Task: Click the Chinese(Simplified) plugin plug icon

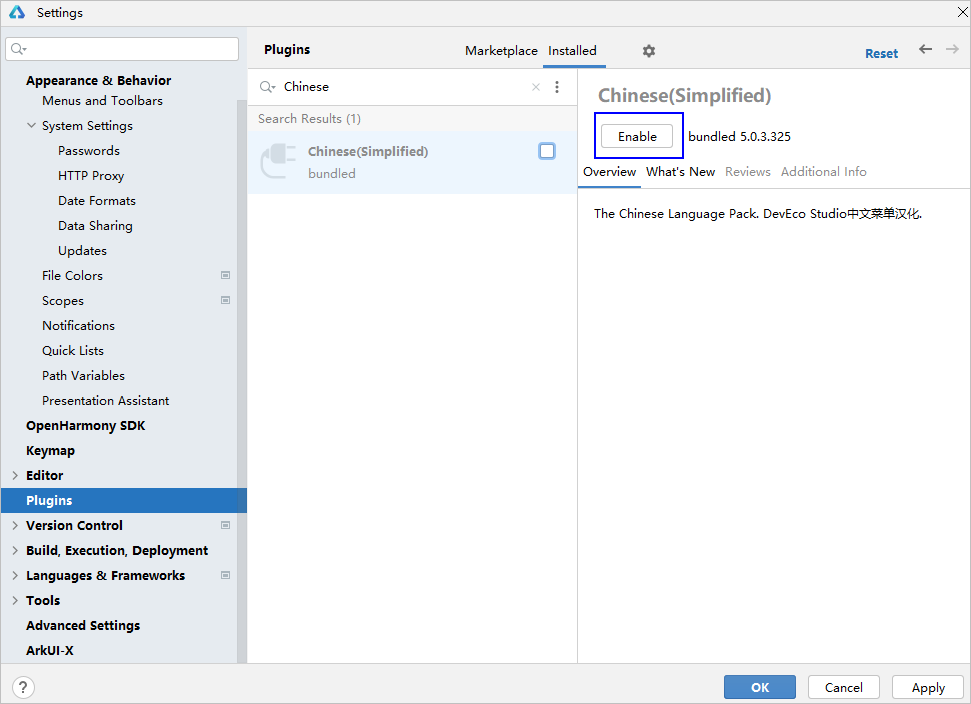Action: click(x=278, y=162)
